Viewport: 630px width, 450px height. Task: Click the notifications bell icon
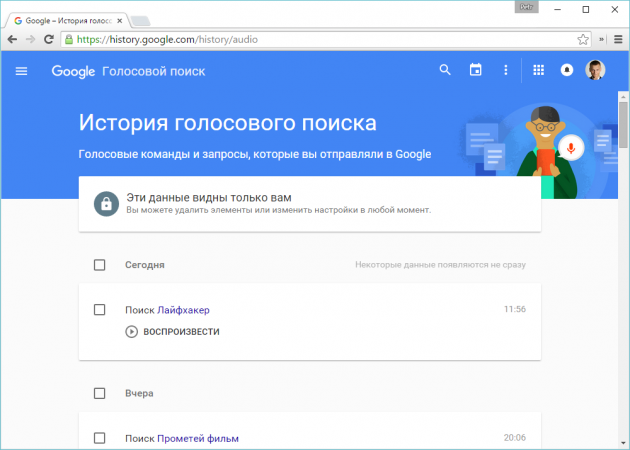coord(567,71)
